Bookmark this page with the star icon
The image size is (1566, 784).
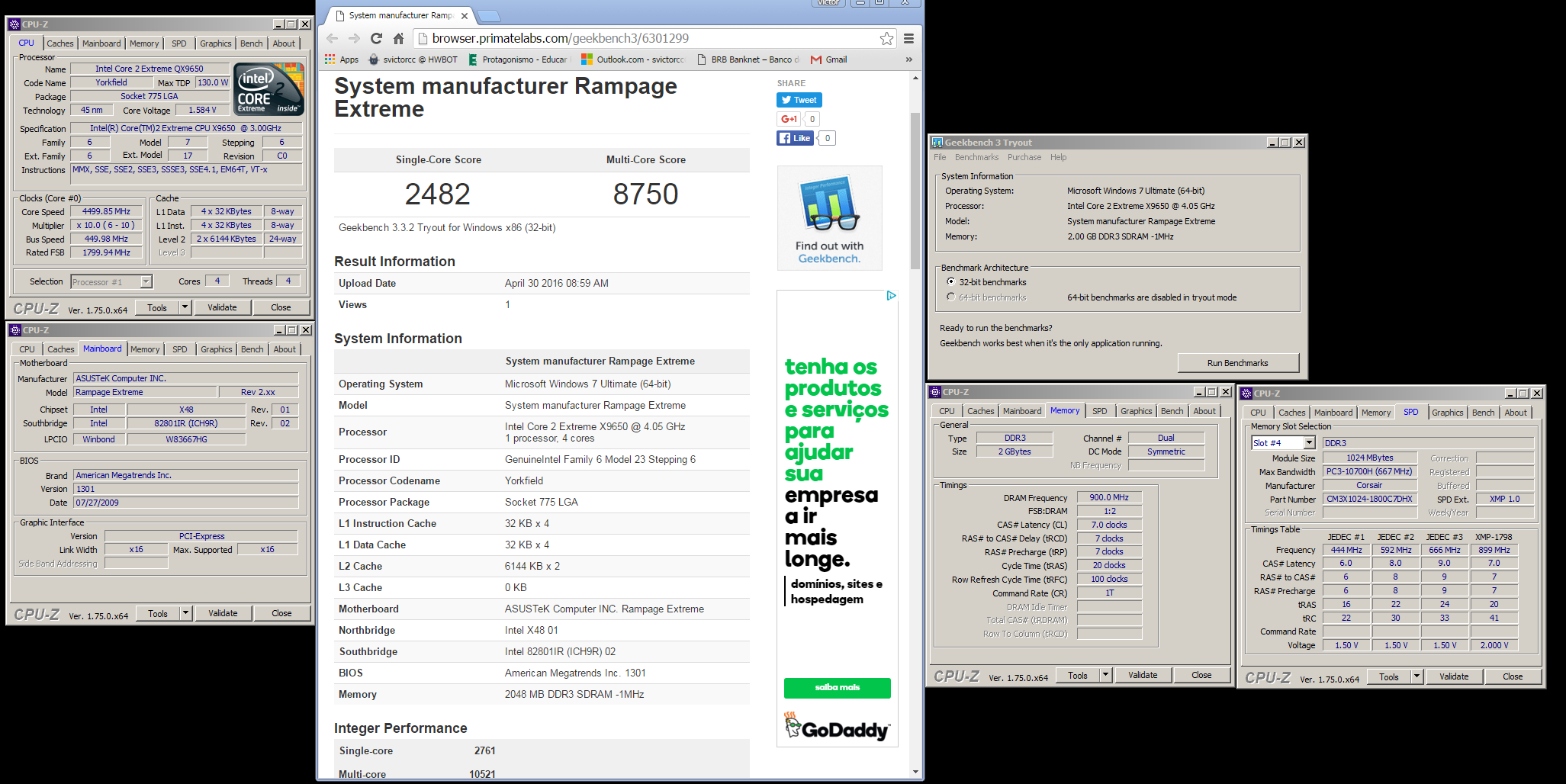pyautogui.click(x=886, y=38)
